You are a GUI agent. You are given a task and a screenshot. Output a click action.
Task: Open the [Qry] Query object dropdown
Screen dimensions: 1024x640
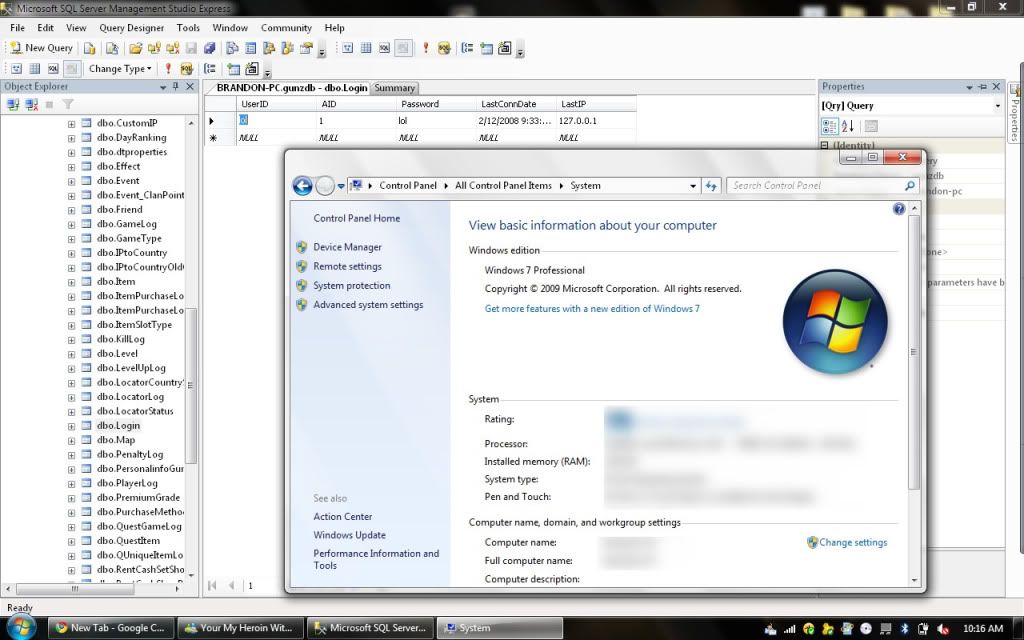pyautogui.click(x=997, y=106)
